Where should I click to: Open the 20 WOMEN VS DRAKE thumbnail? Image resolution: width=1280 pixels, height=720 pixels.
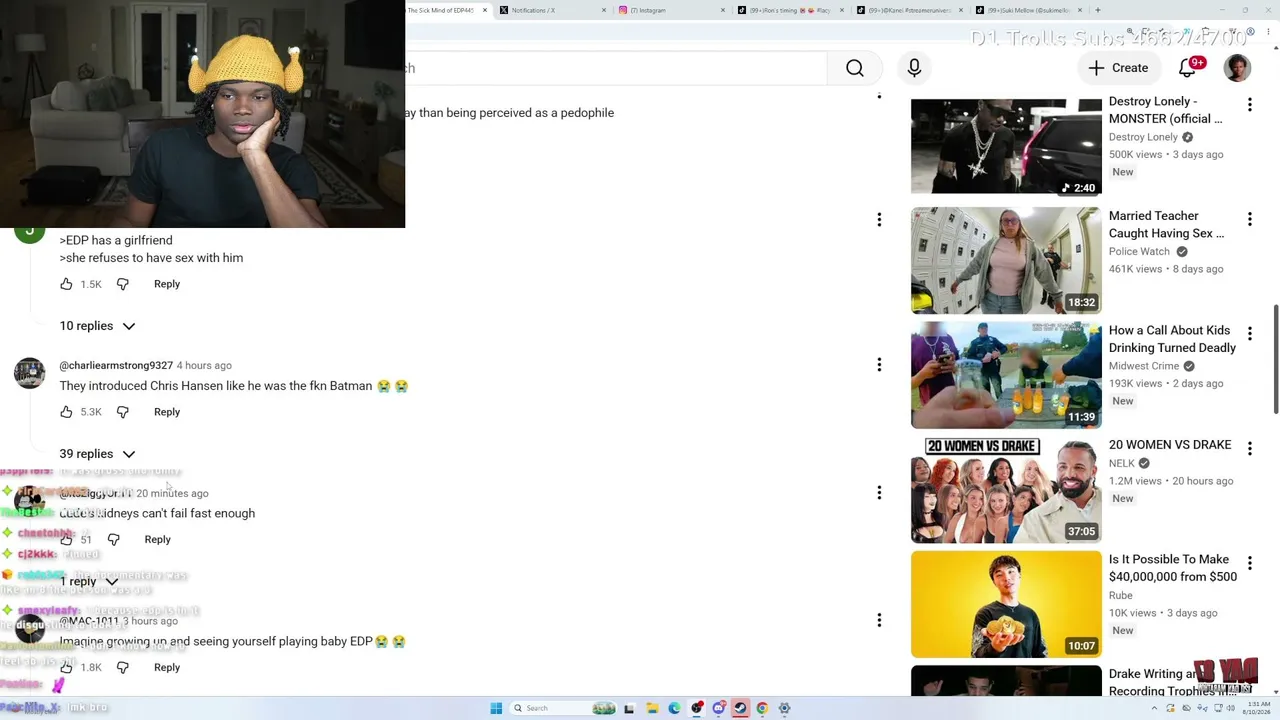pos(1006,490)
